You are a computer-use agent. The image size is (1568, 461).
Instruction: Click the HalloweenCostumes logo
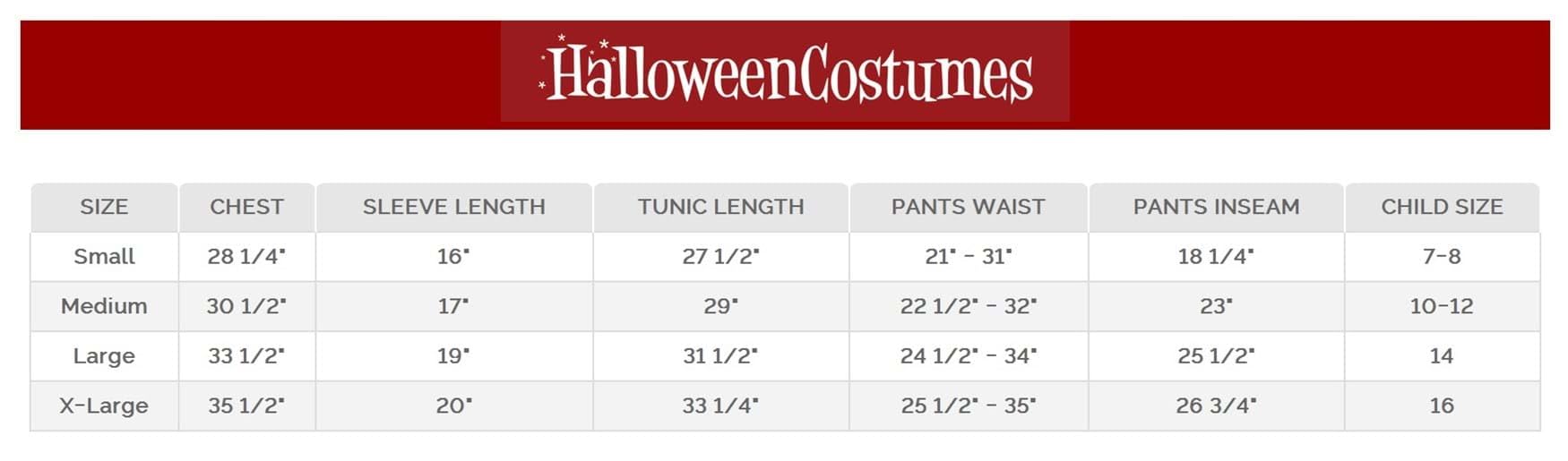(x=785, y=72)
